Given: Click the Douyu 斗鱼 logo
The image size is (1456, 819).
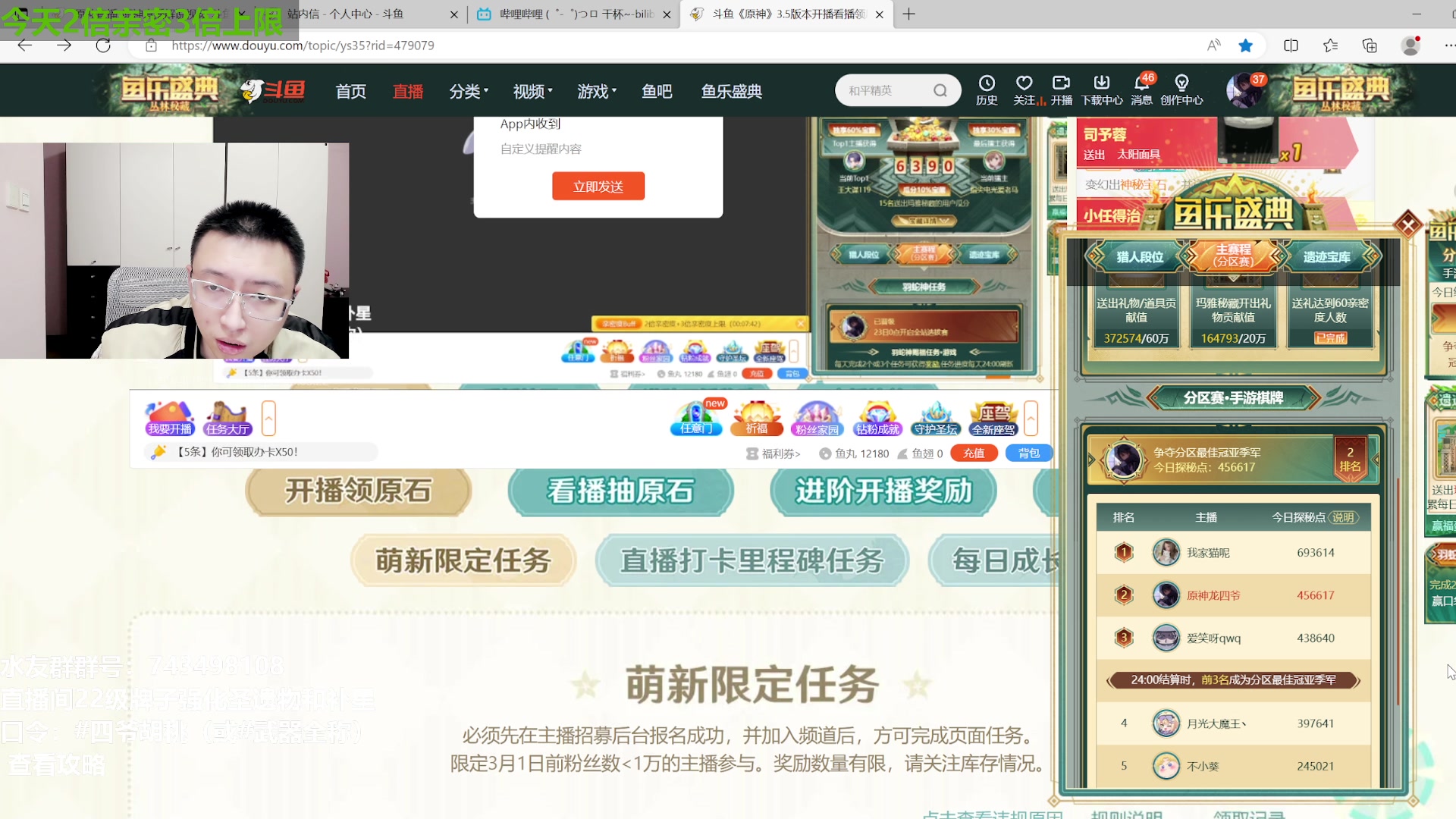Looking at the screenshot, I should coord(274,91).
